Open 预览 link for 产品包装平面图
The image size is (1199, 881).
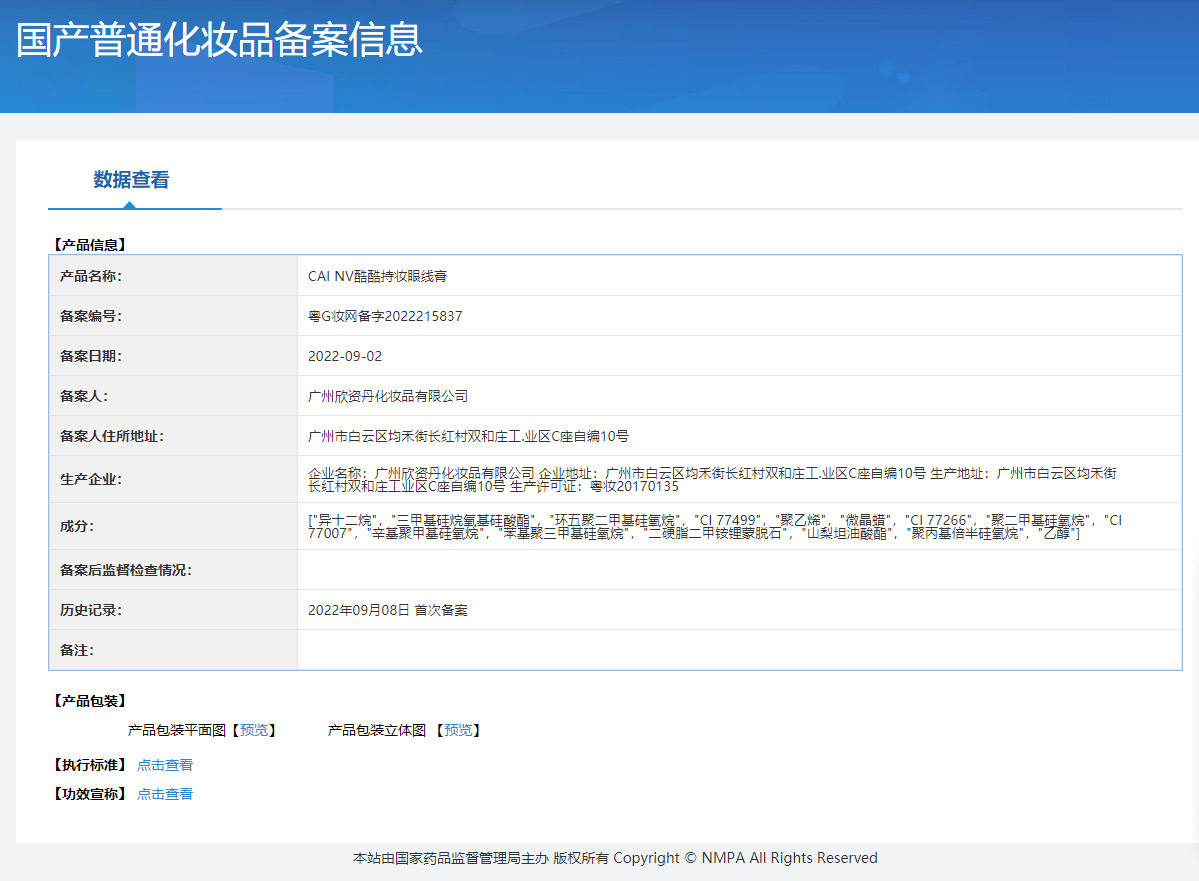(254, 730)
